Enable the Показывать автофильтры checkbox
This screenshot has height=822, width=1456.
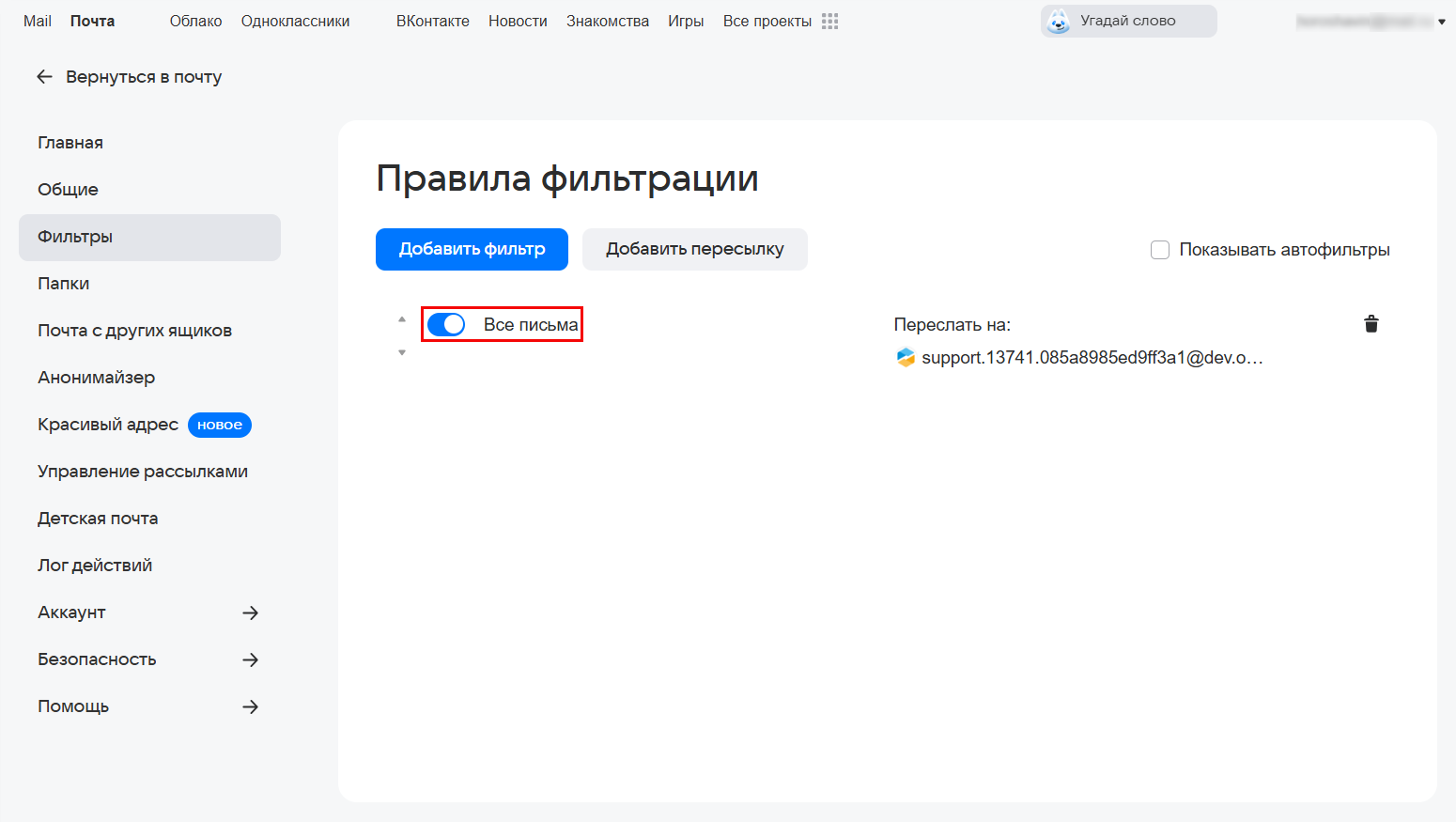pyautogui.click(x=1160, y=250)
